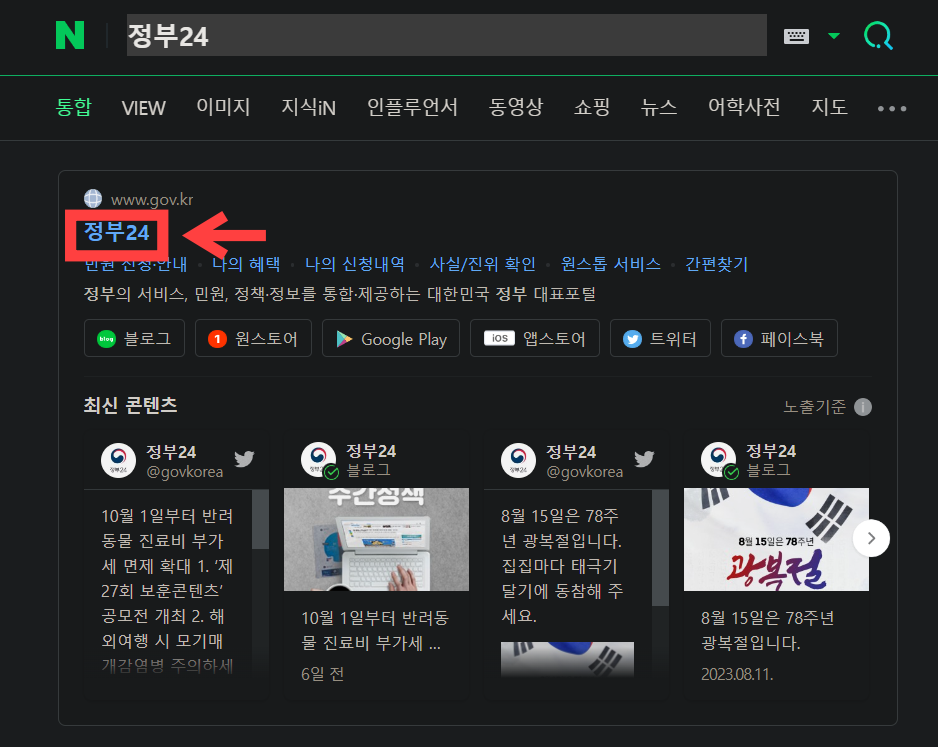Open the tweet text 8월 15일은 78주년

point(561,565)
